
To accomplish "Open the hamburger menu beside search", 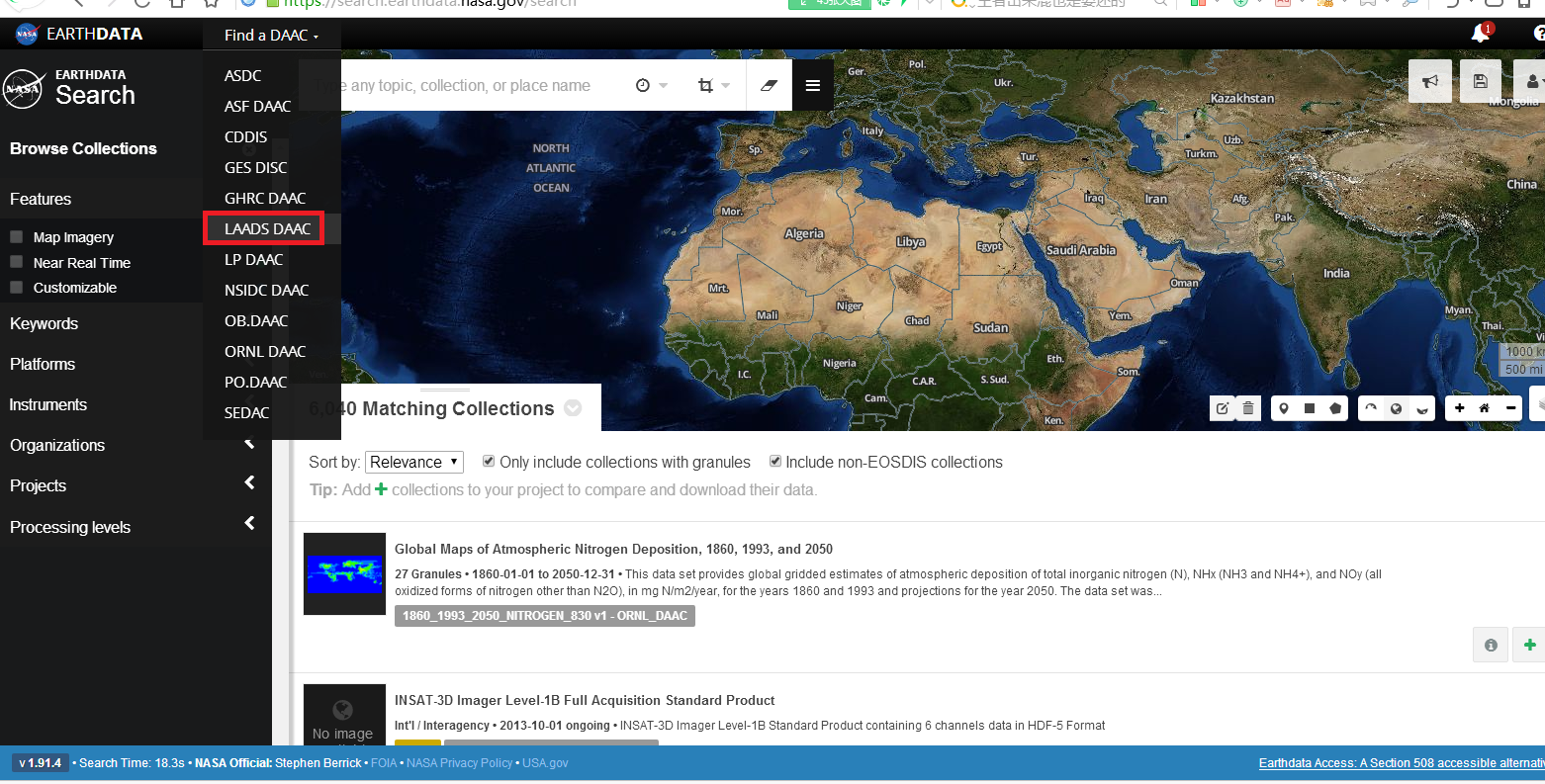I will click(x=813, y=85).
